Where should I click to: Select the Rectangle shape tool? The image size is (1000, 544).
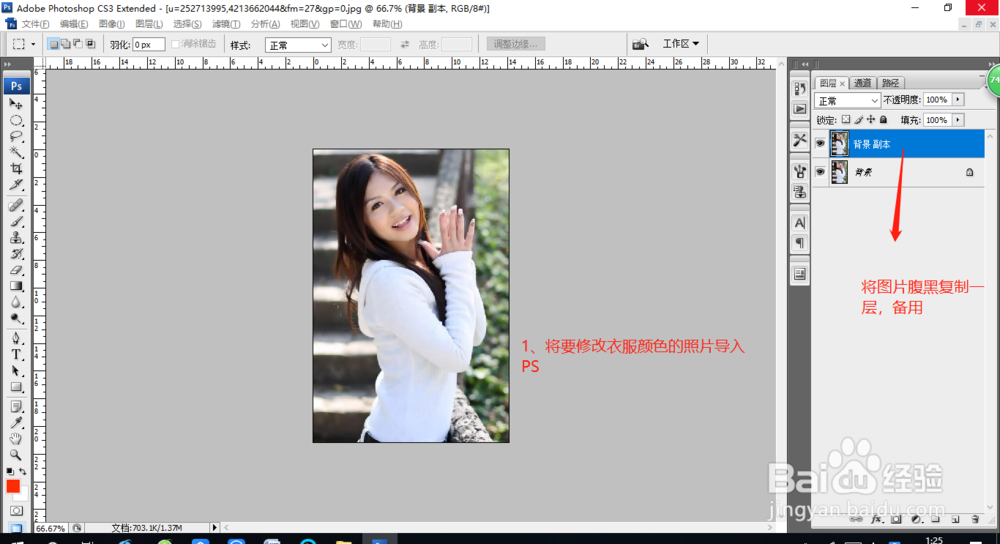click(16, 386)
